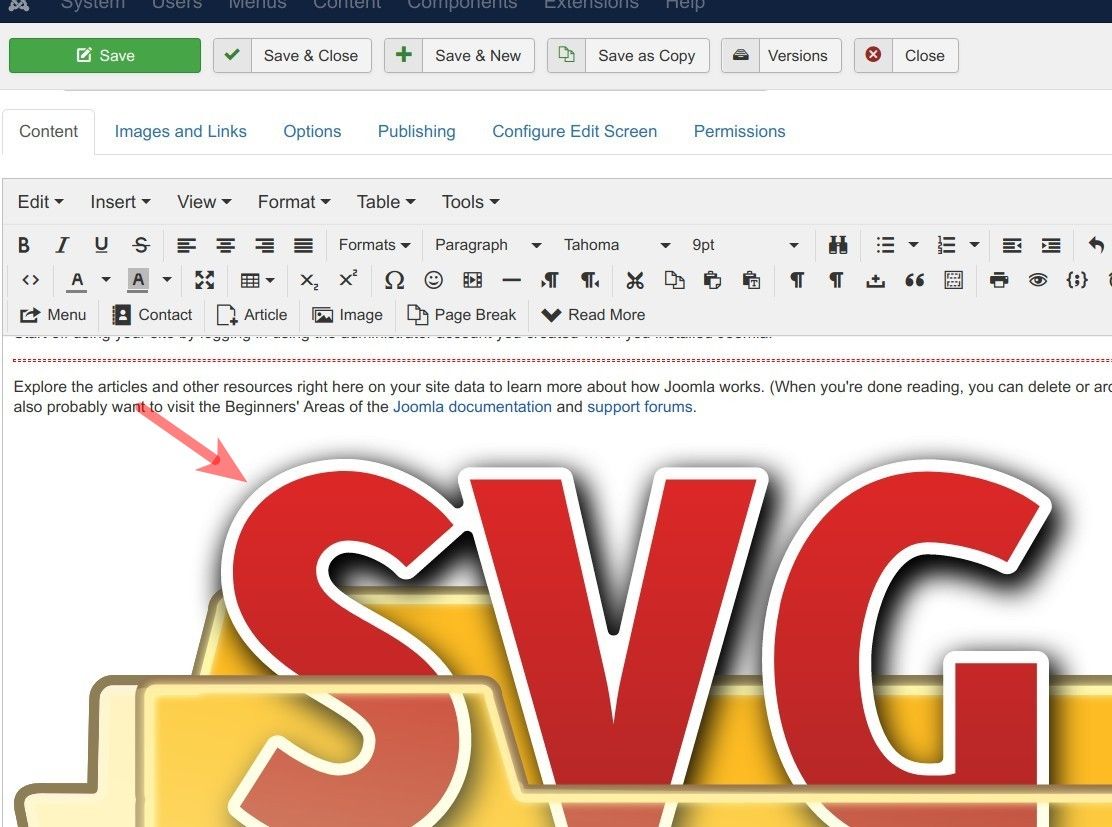Apply italic formatting
The image size is (1112, 827).
[x=62, y=245]
